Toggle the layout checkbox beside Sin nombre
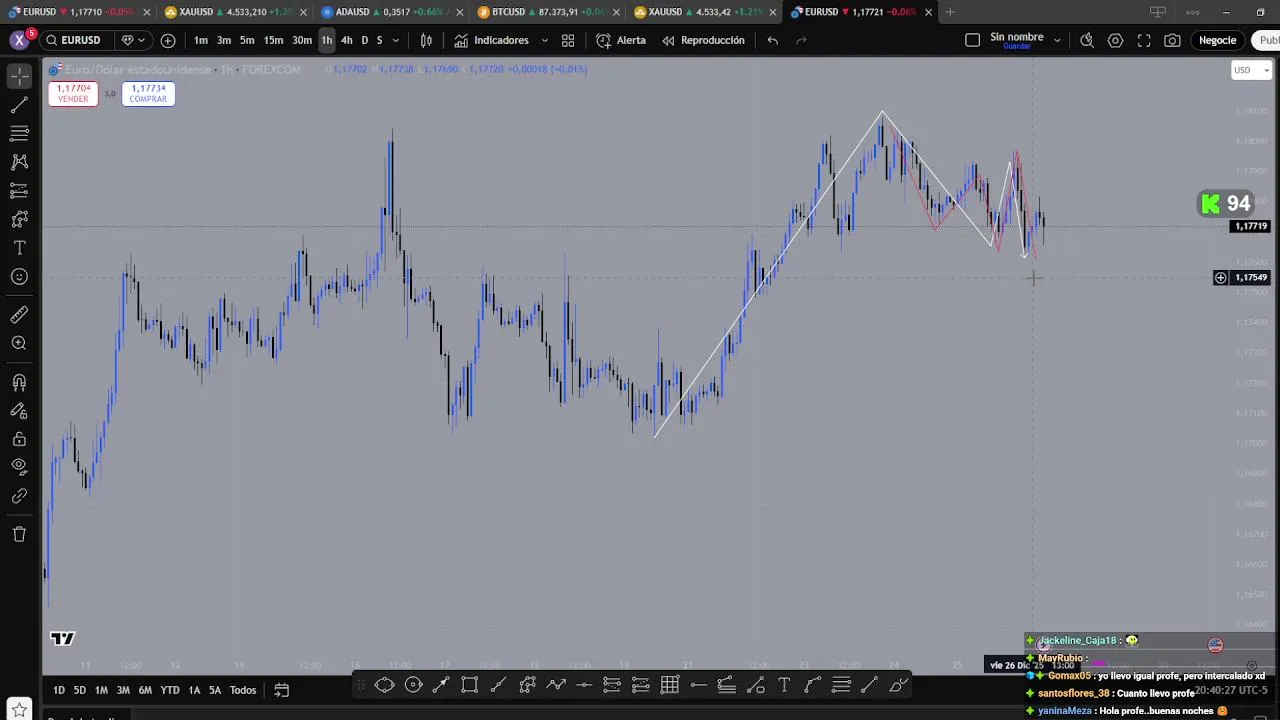The height and width of the screenshot is (720, 1280). 972,40
